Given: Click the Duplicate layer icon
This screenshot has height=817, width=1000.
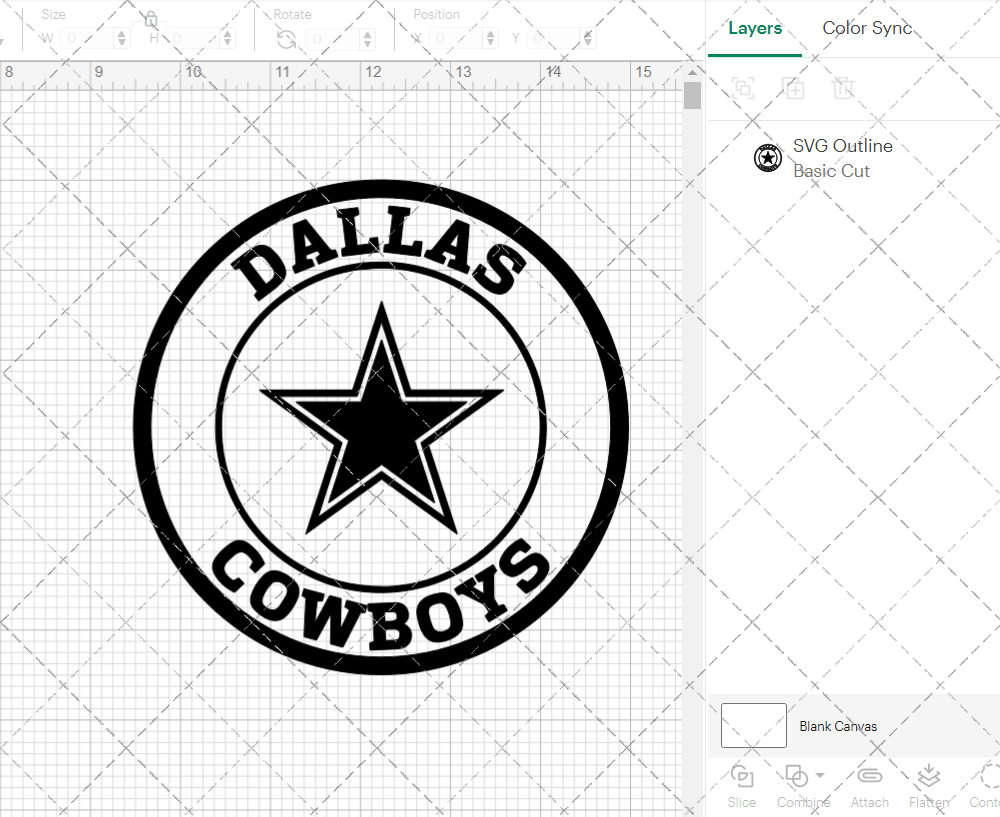Looking at the screenshot, I should (794, 87).
